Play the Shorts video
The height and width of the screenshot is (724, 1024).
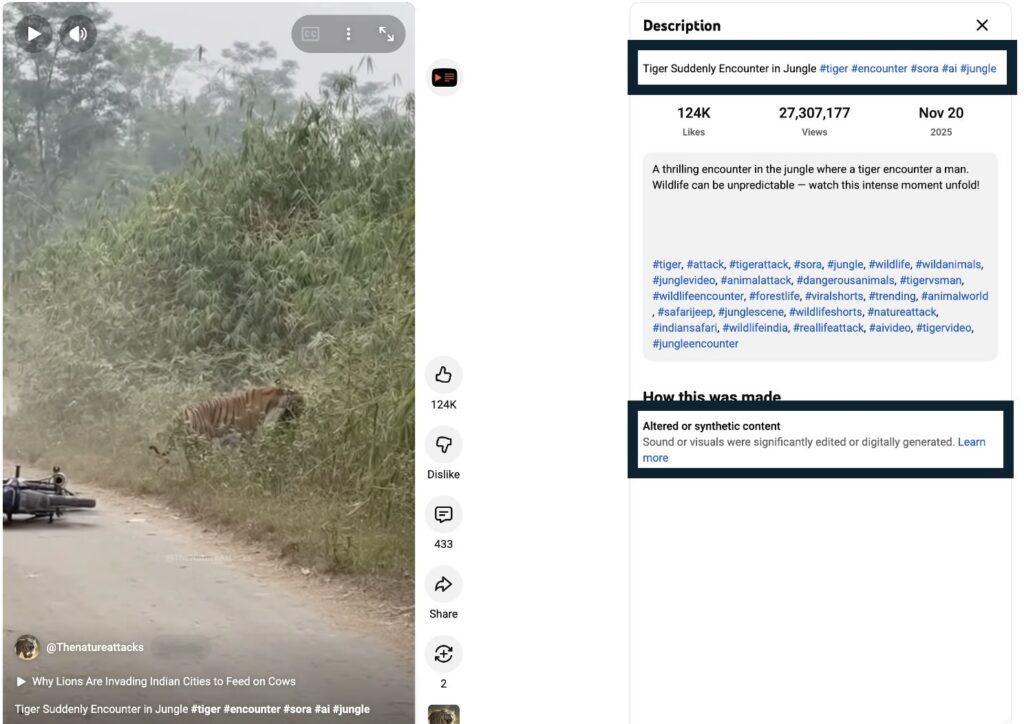point(33,33)
